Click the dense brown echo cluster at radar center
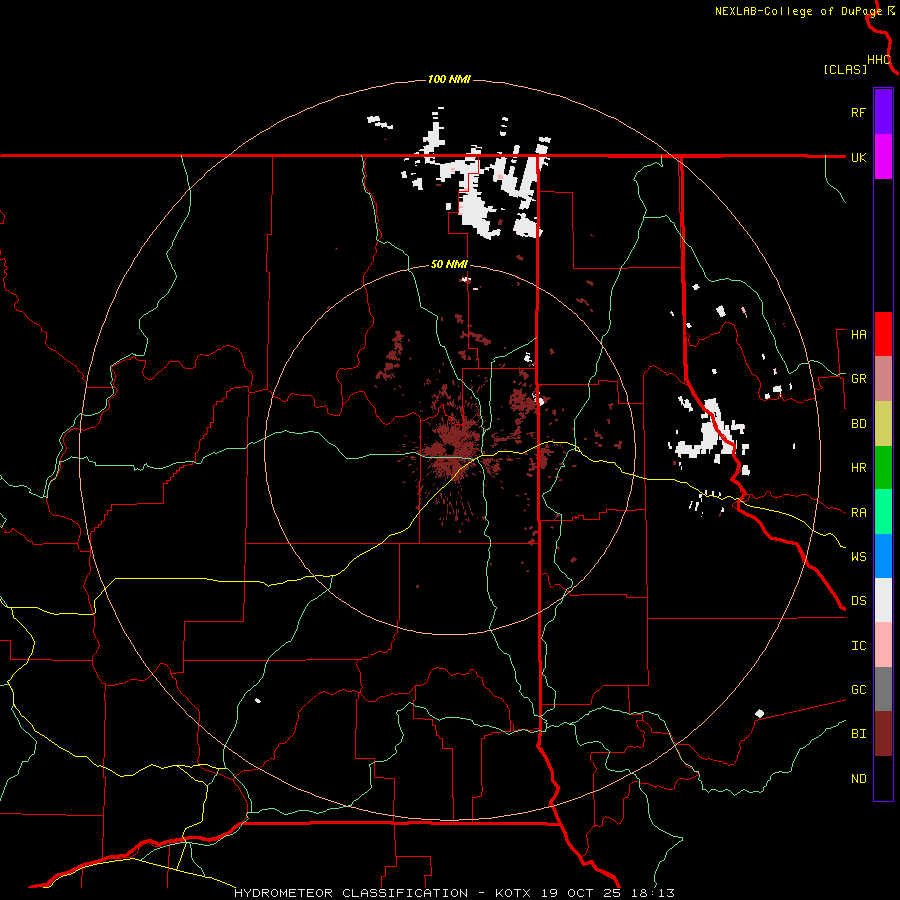The width and height of the screenshot is (900, 900). pyautogui.click(x=451, y=448)
